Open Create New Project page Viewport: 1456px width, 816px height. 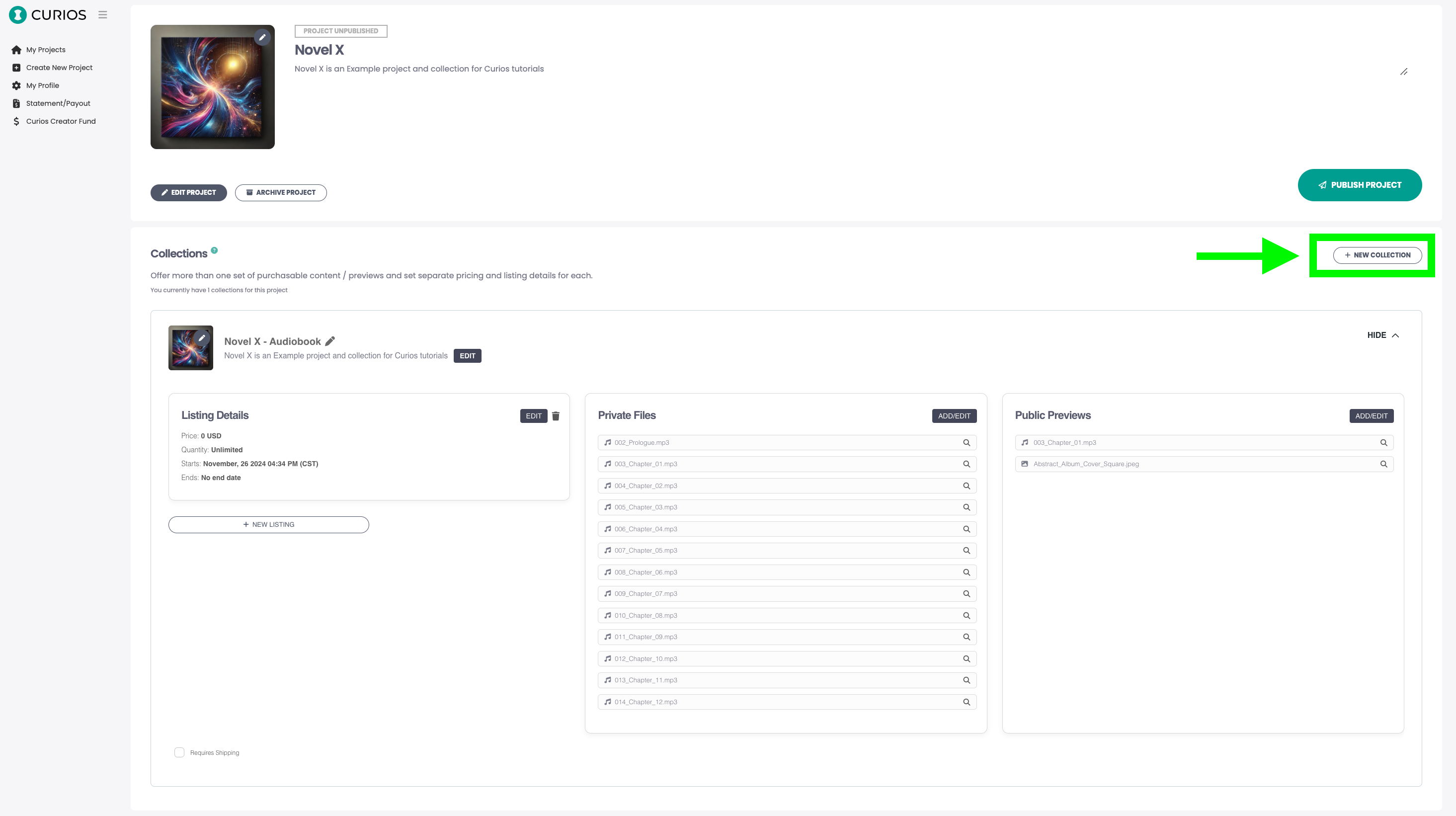[59, 67]
